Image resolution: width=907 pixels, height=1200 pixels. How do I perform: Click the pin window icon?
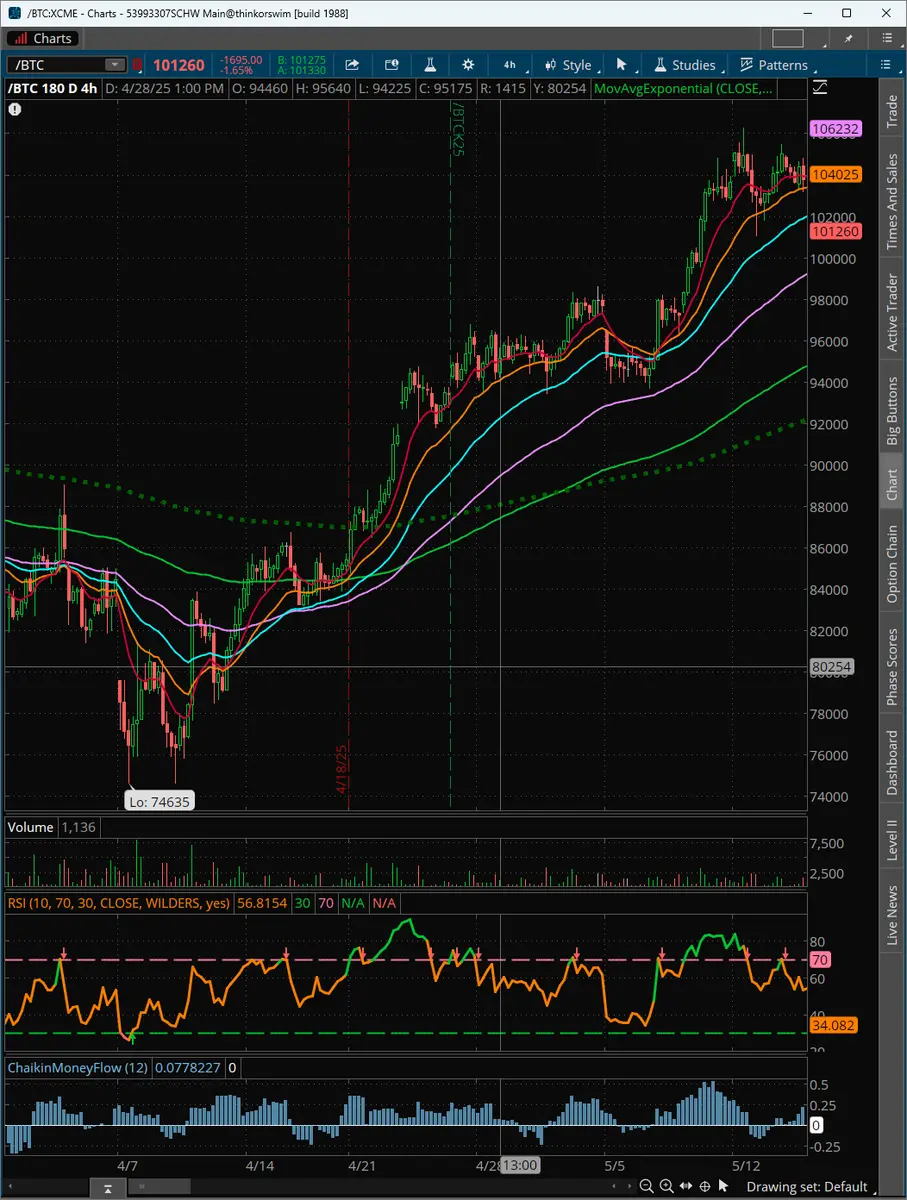click(850, 38)
